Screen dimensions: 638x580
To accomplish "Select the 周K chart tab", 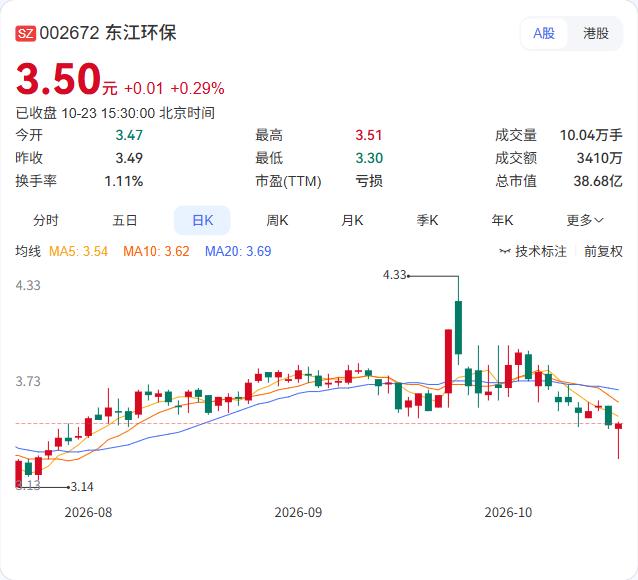I will tap(277, 221).
